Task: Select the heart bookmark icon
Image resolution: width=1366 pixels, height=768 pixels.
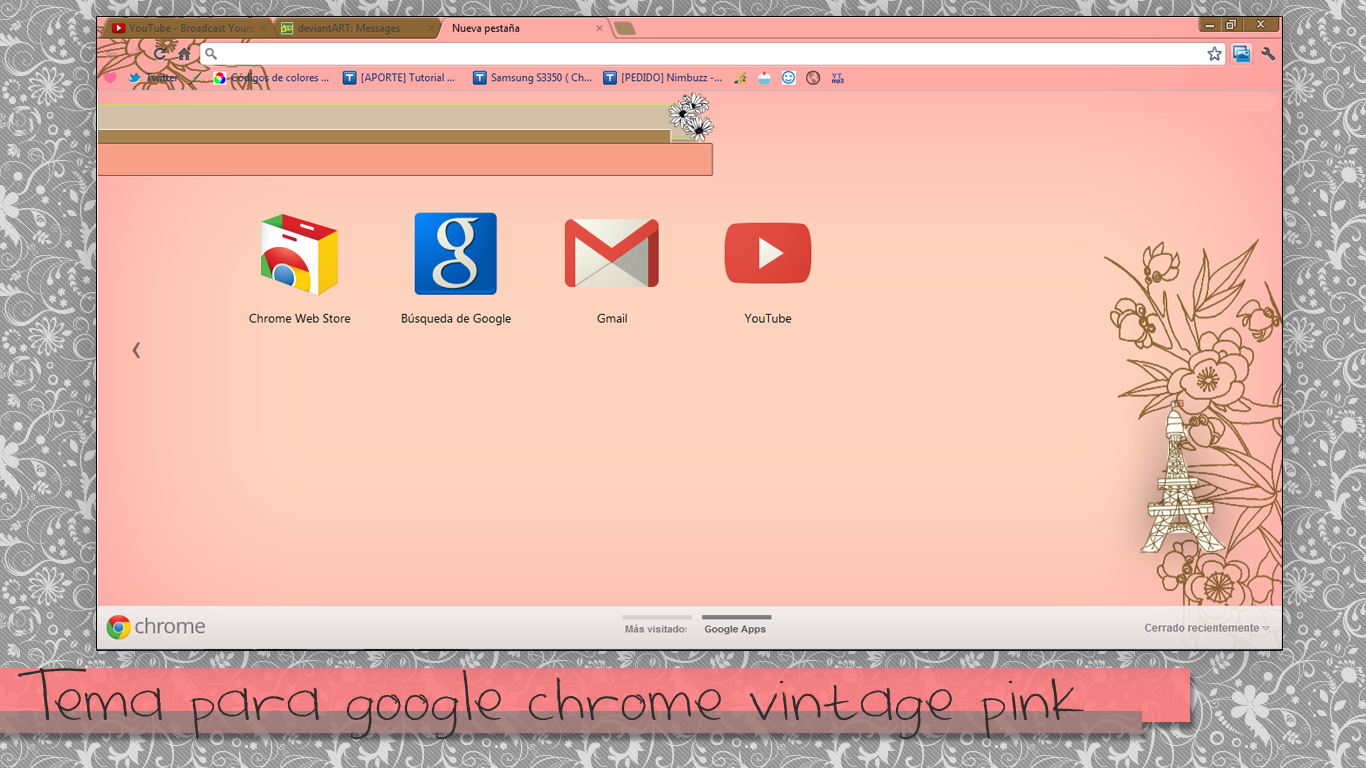Action: tap(110, 77)
